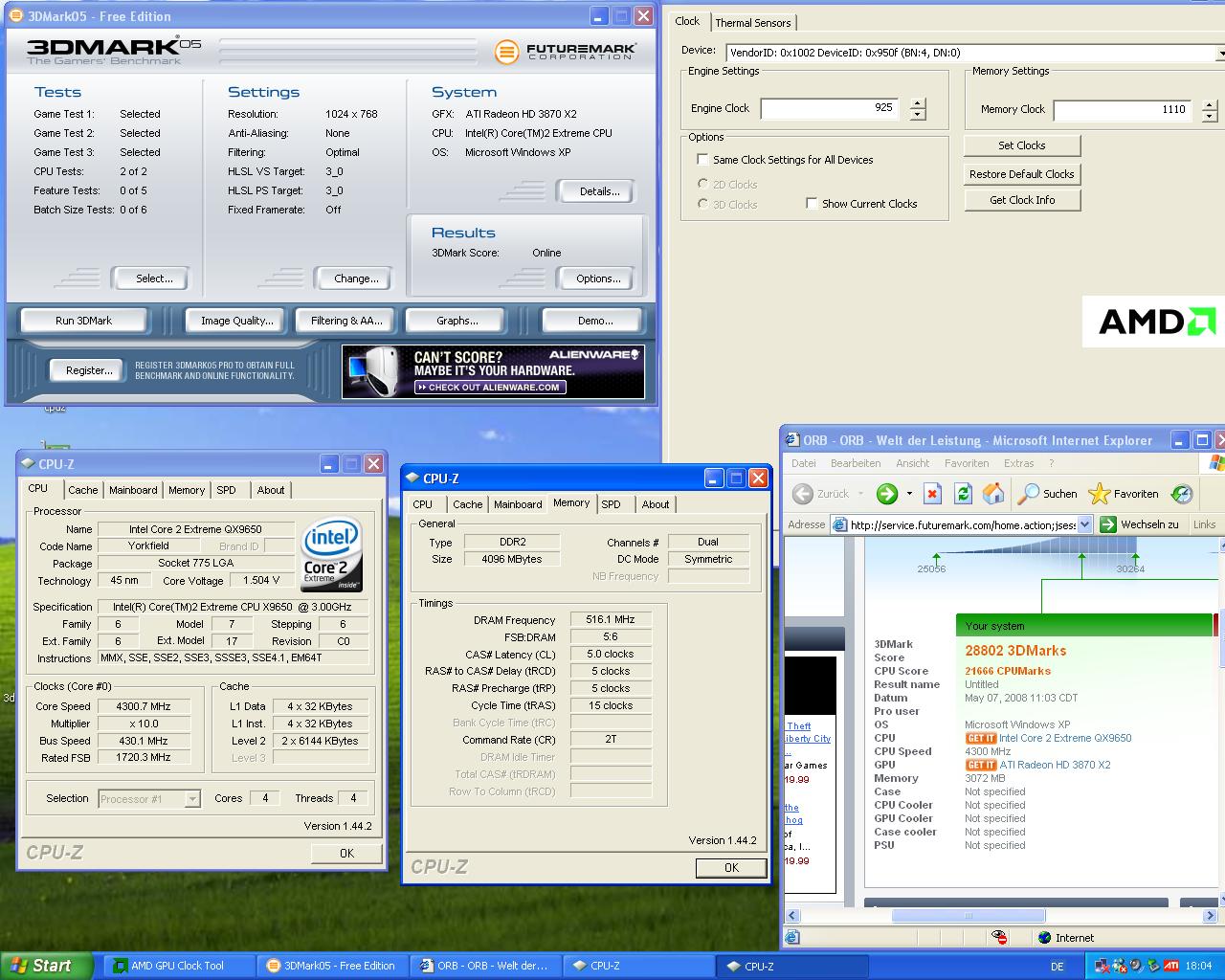Image resolution: width=1225 pixels, height=980 pixels.
Task: Expand the Internet Explorer address bar dropdown
Action: 1084,524
